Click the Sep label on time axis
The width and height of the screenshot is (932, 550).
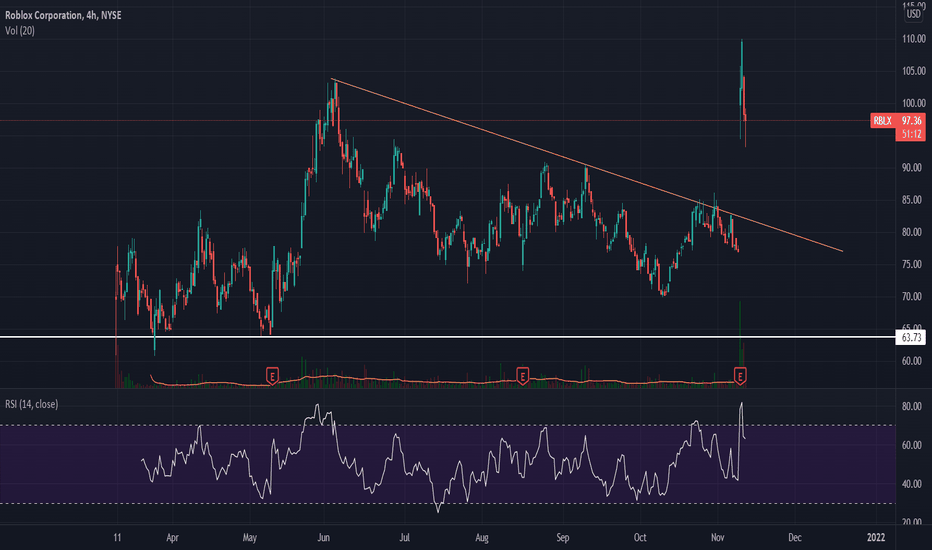click(562, 538)
